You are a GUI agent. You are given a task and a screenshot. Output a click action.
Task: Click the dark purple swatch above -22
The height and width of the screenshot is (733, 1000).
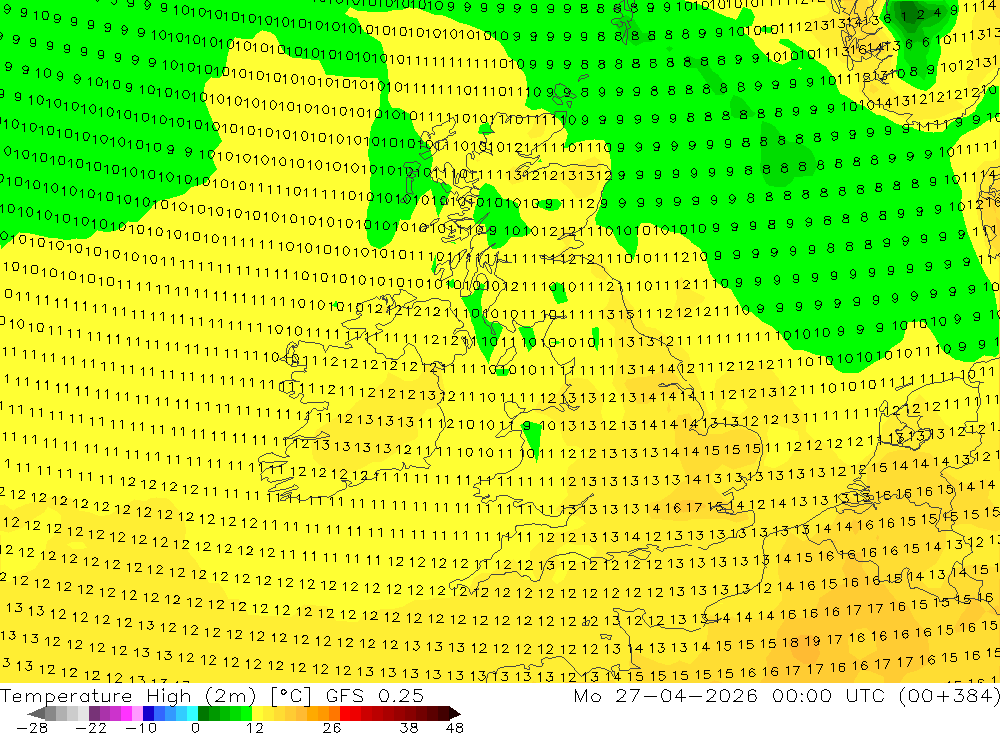(94, 713)
